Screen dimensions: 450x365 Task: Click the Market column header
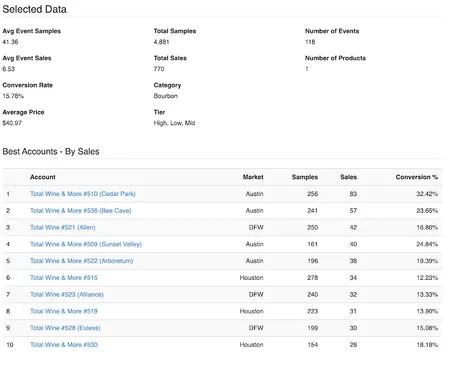click(x=253, y=177)
